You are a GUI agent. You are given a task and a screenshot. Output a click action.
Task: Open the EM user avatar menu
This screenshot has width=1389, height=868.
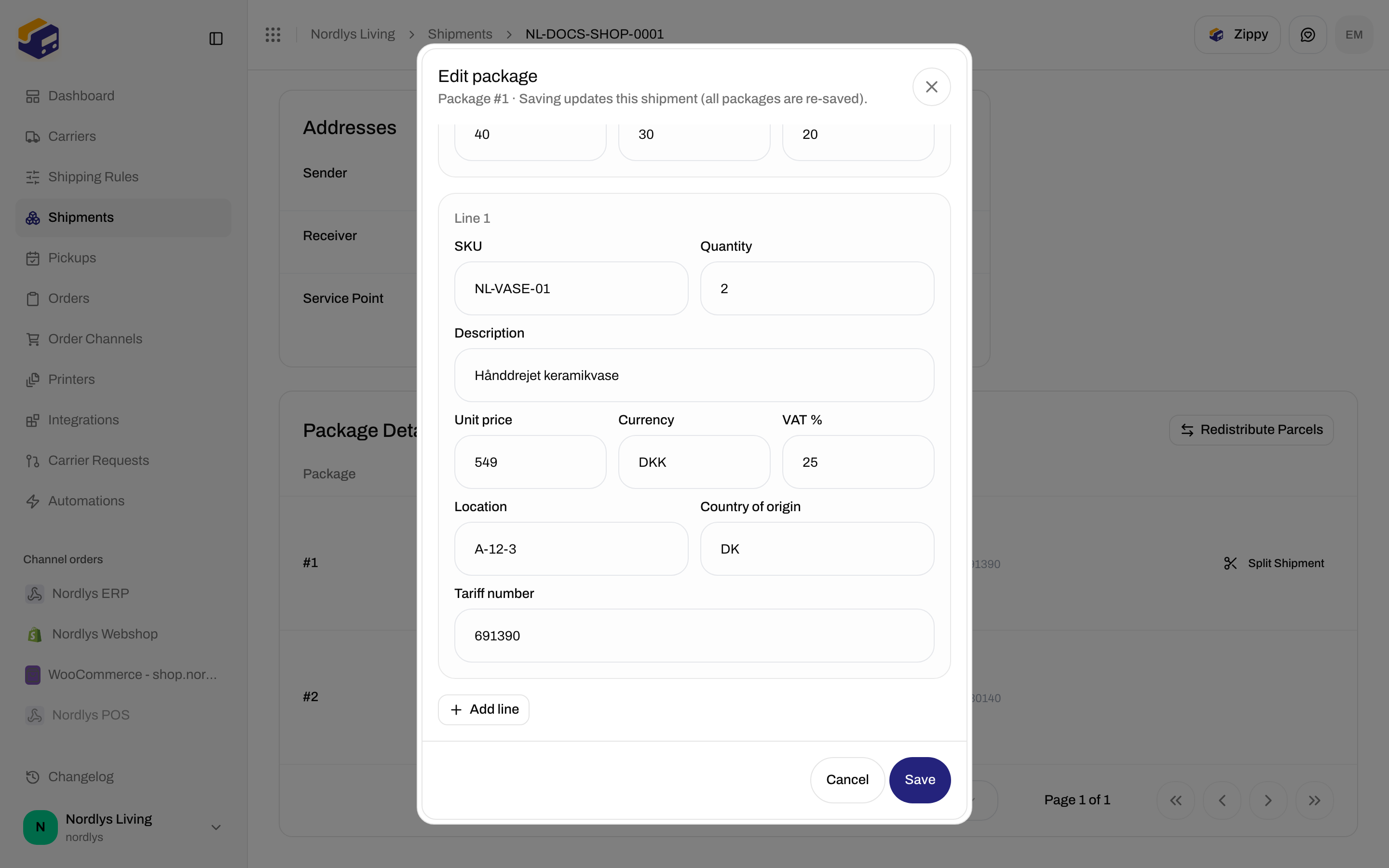coord(1354,35)
